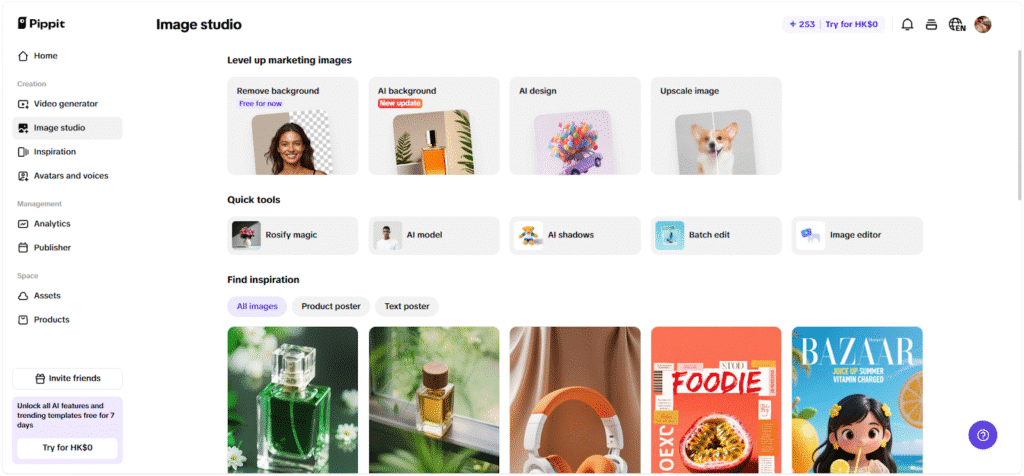Image resolution: width=1024 pixels, height=476 pixels.
Task: Open the FOODIE poster thumbnail
Action: (x=716, y=400)
